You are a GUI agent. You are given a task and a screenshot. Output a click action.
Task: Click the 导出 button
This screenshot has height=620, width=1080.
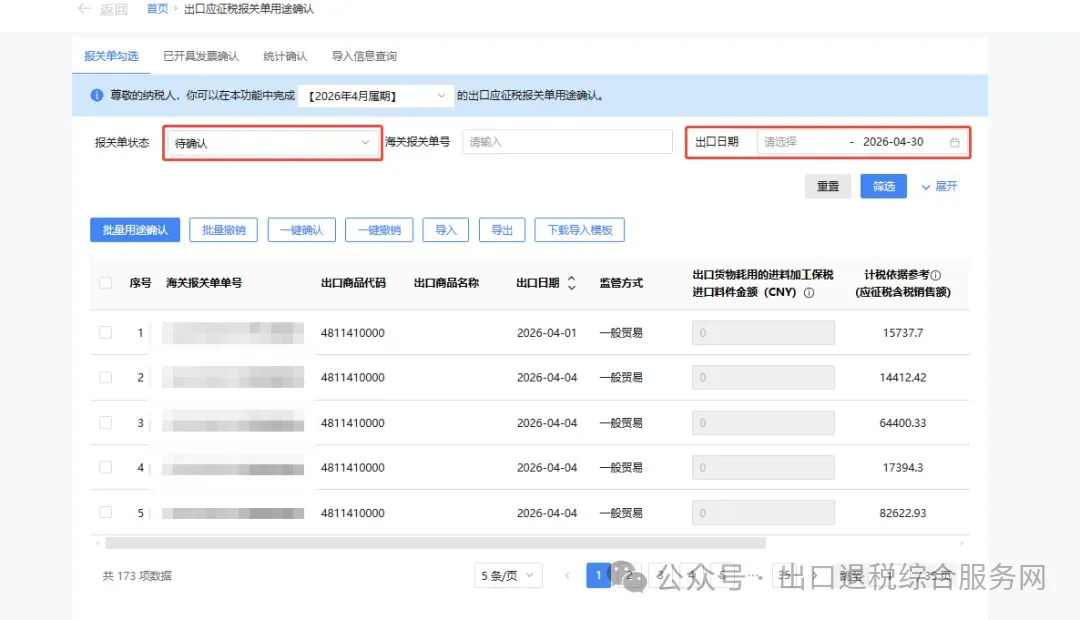502,230
